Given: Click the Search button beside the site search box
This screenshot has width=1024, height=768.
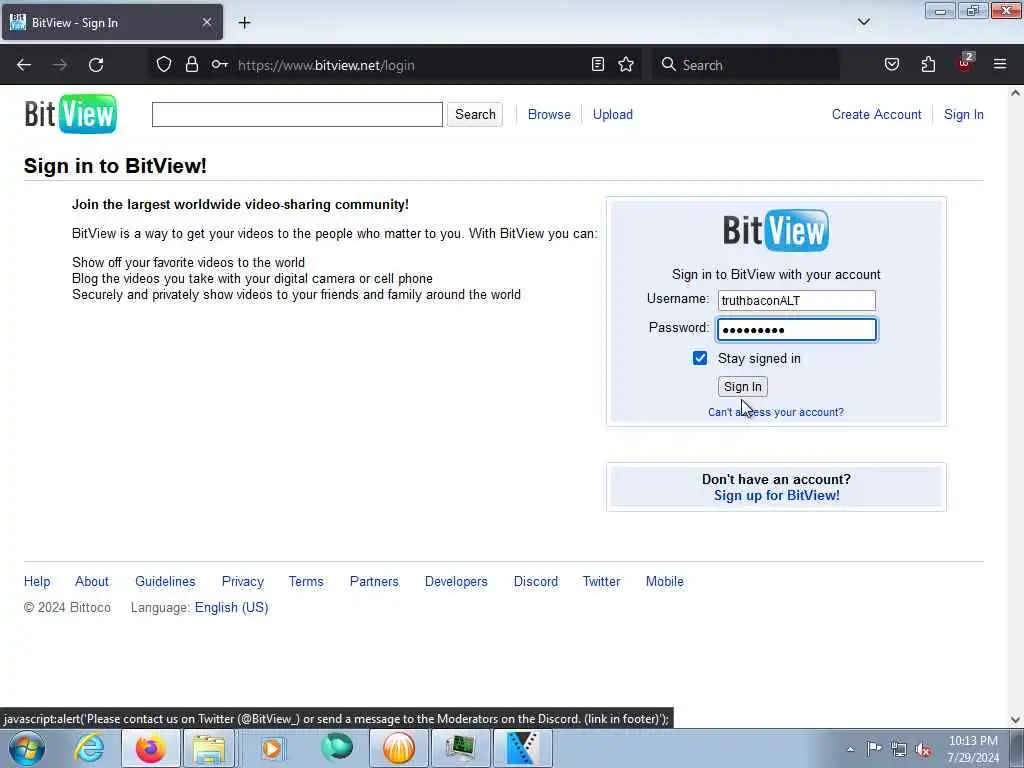Looking at the screenshot, I should (475, 114).
